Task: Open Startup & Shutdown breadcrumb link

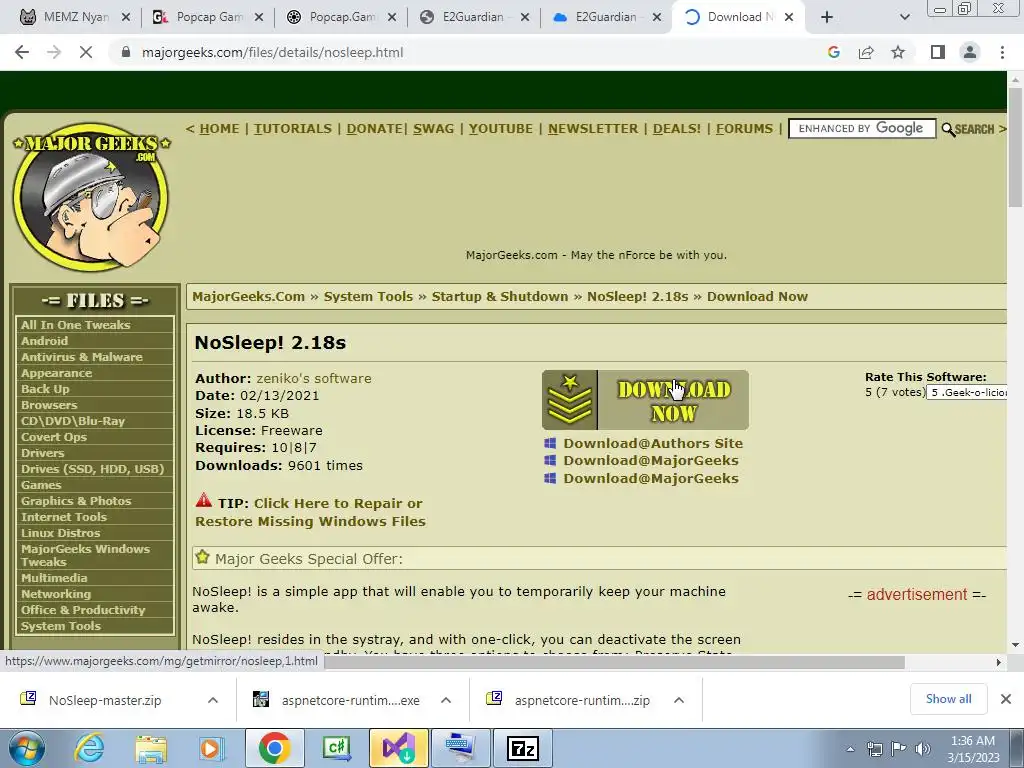Action: (x=500, y=296)
